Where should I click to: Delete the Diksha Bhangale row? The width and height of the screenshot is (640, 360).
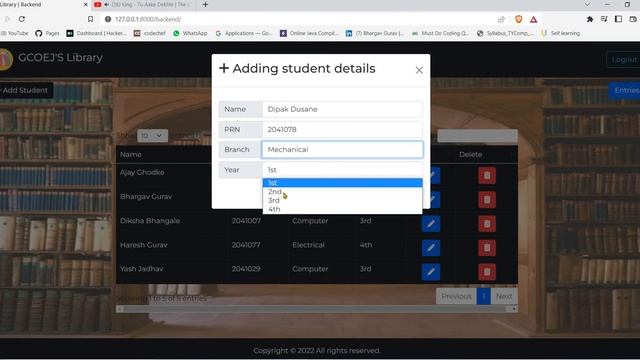(x=487, y=224)
